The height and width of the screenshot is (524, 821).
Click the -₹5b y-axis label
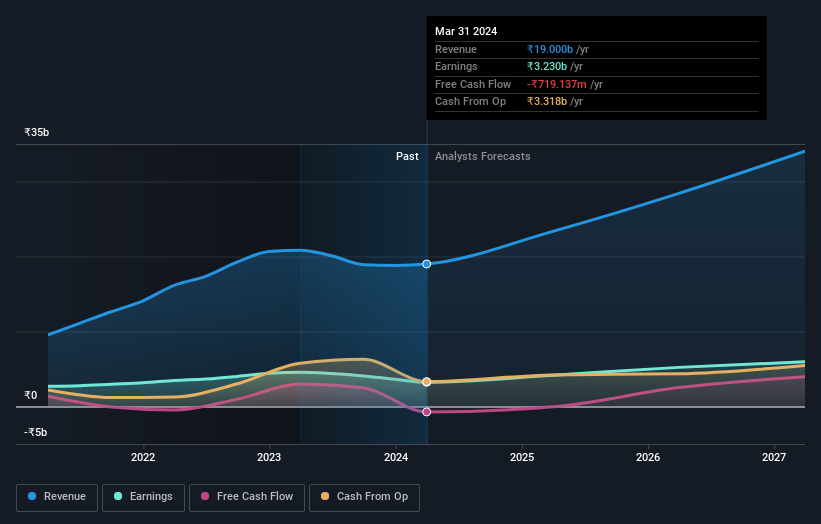[x=36, y=432]
